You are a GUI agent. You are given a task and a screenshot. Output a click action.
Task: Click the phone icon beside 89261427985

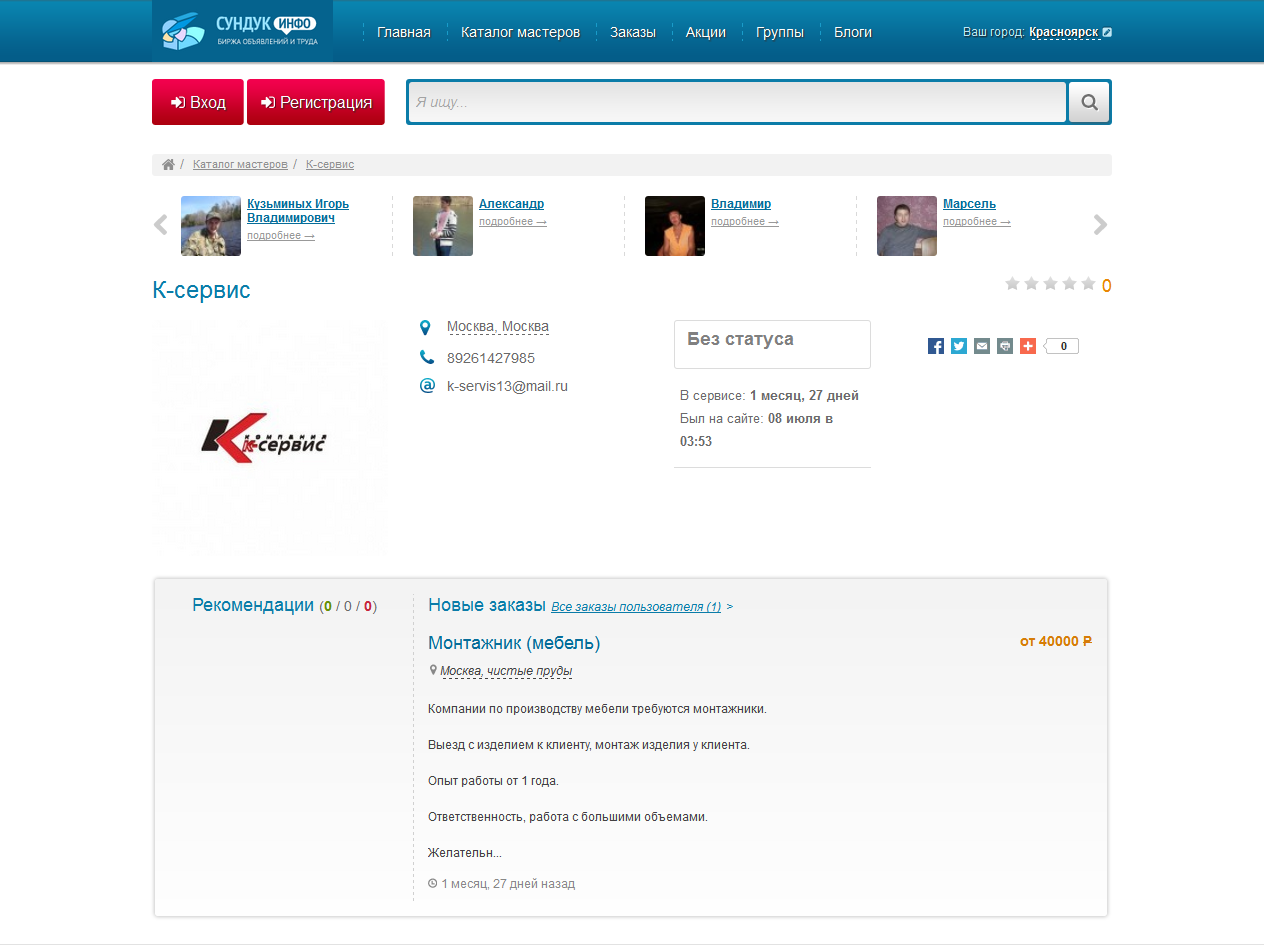pos(427,357)
